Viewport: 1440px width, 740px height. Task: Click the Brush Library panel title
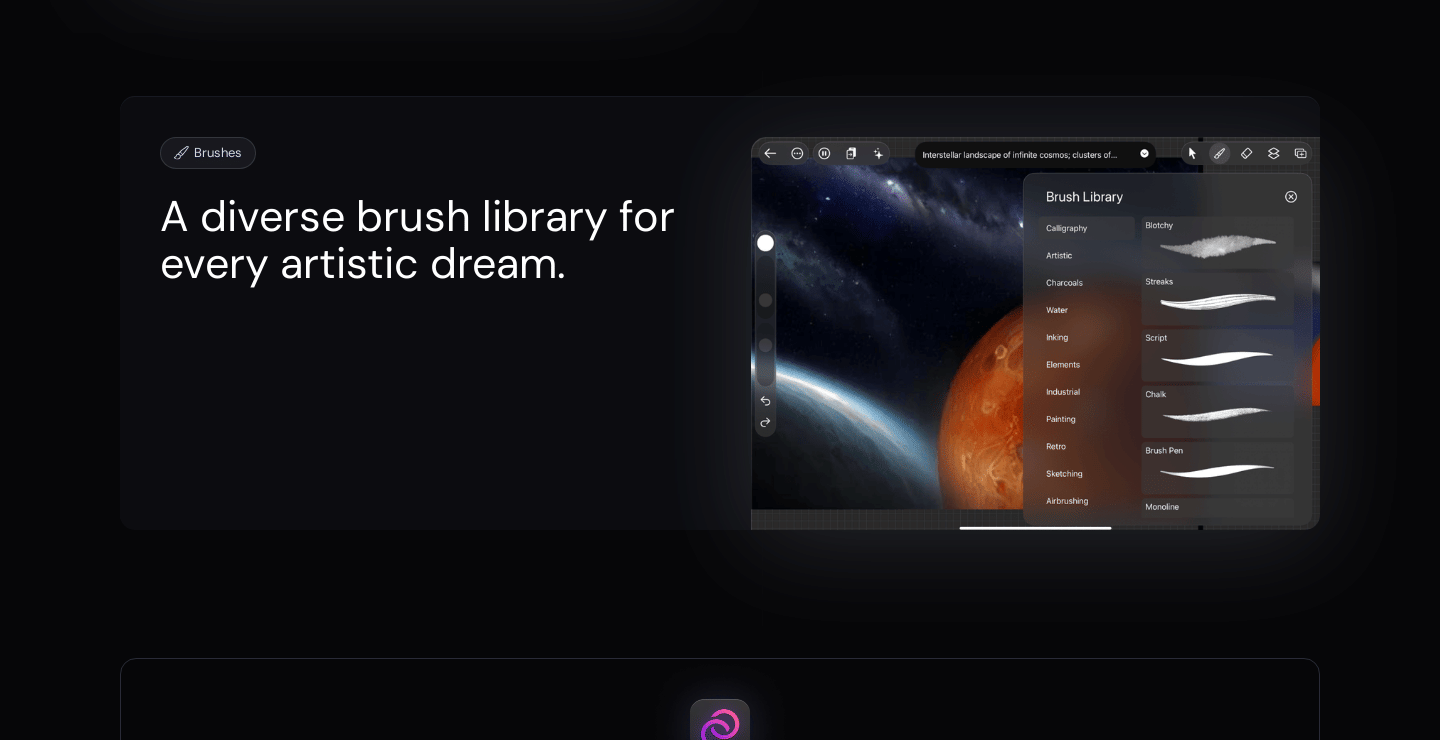click(x=1084, y=197)
